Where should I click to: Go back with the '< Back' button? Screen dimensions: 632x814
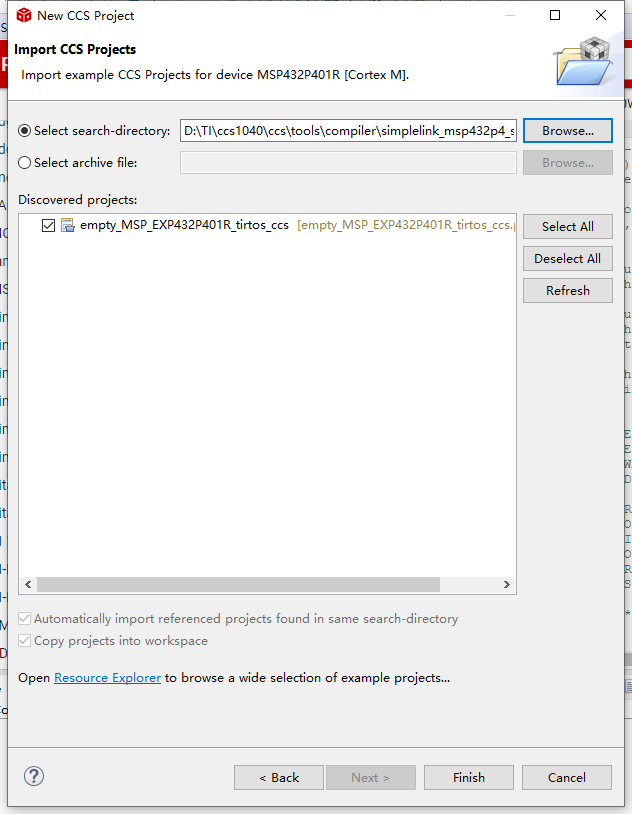pos(279,777)
